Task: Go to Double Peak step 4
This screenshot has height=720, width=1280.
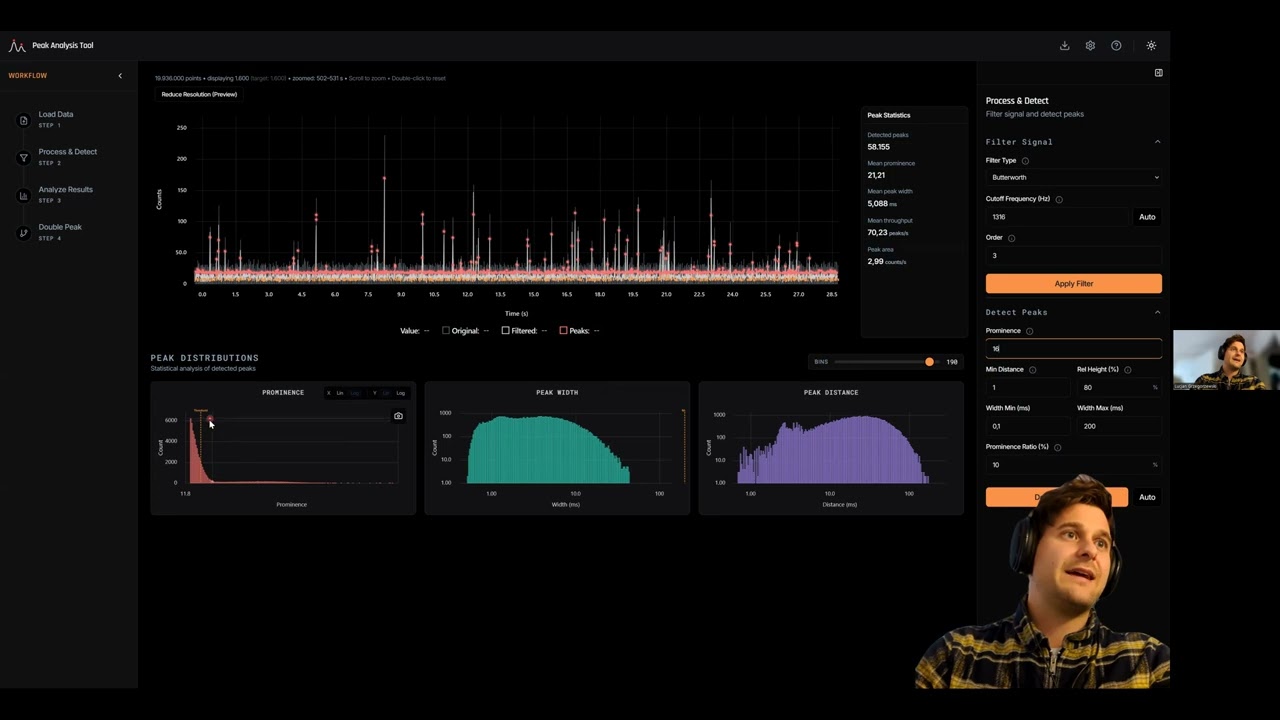Action: (60, 231)
